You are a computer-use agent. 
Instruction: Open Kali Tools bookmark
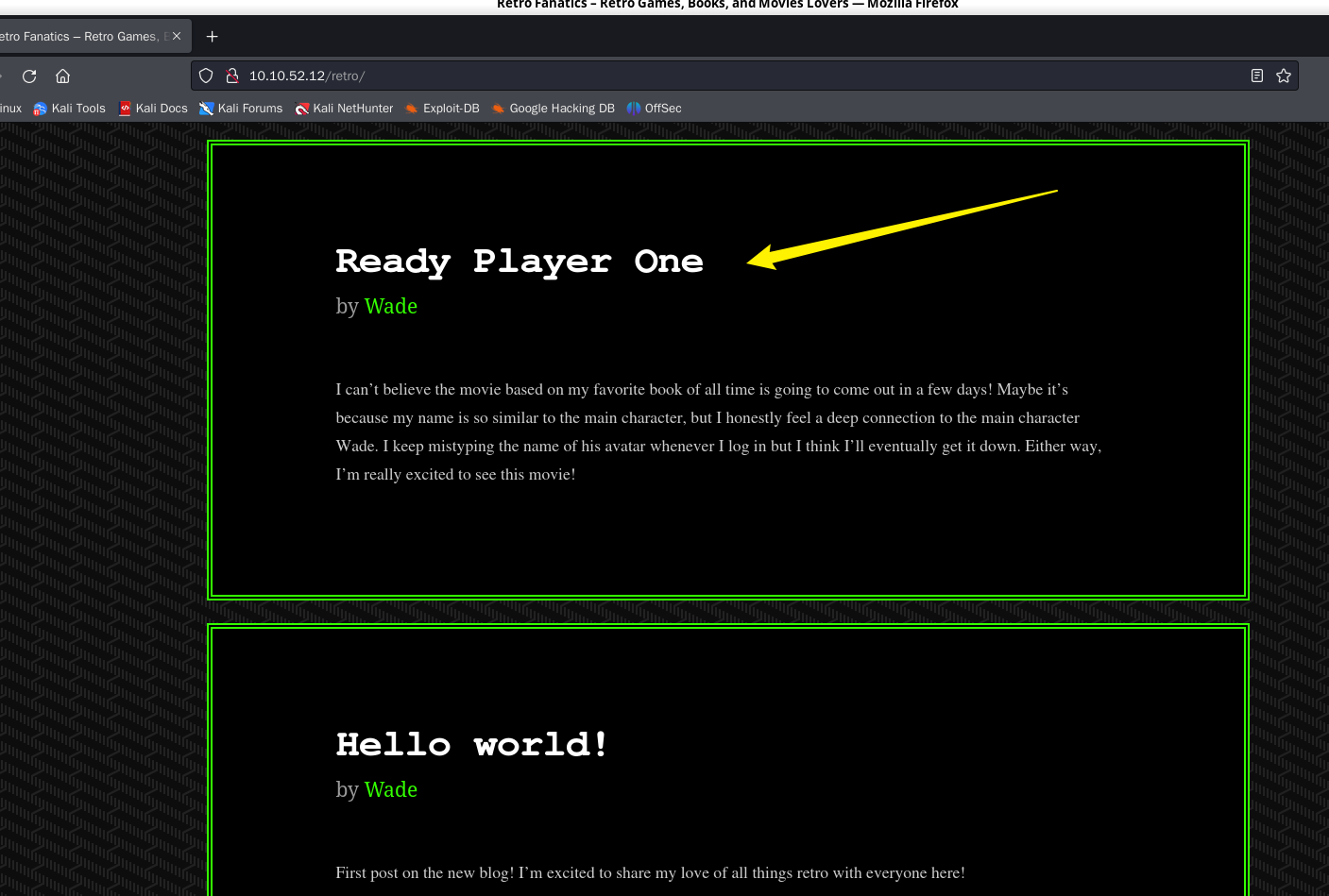click(69, 109)
